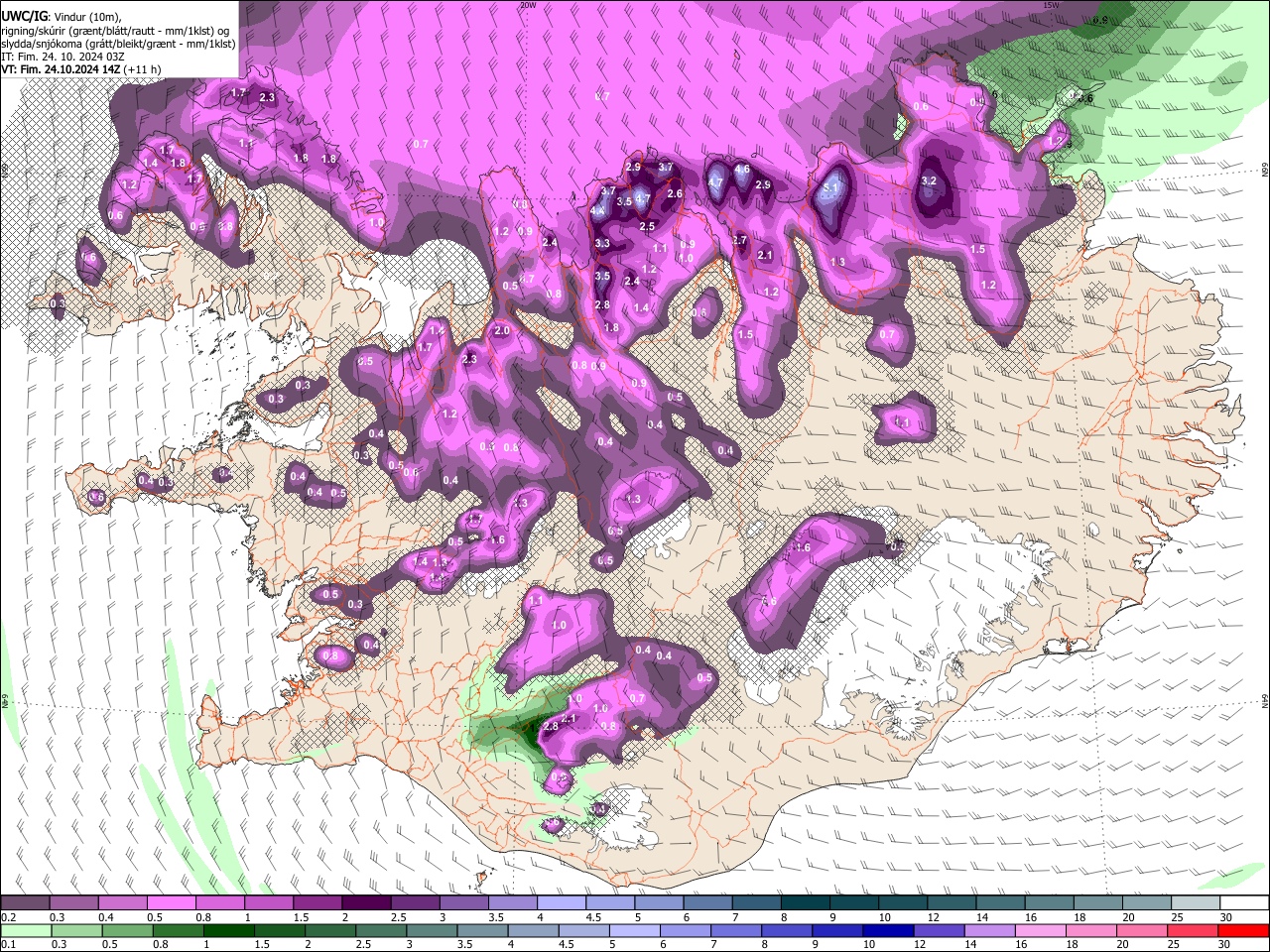Viewport: 1270px width, 952px height.
Task: Click the 'rigning/skúrir' line in the header
Action: pos(117,31)
